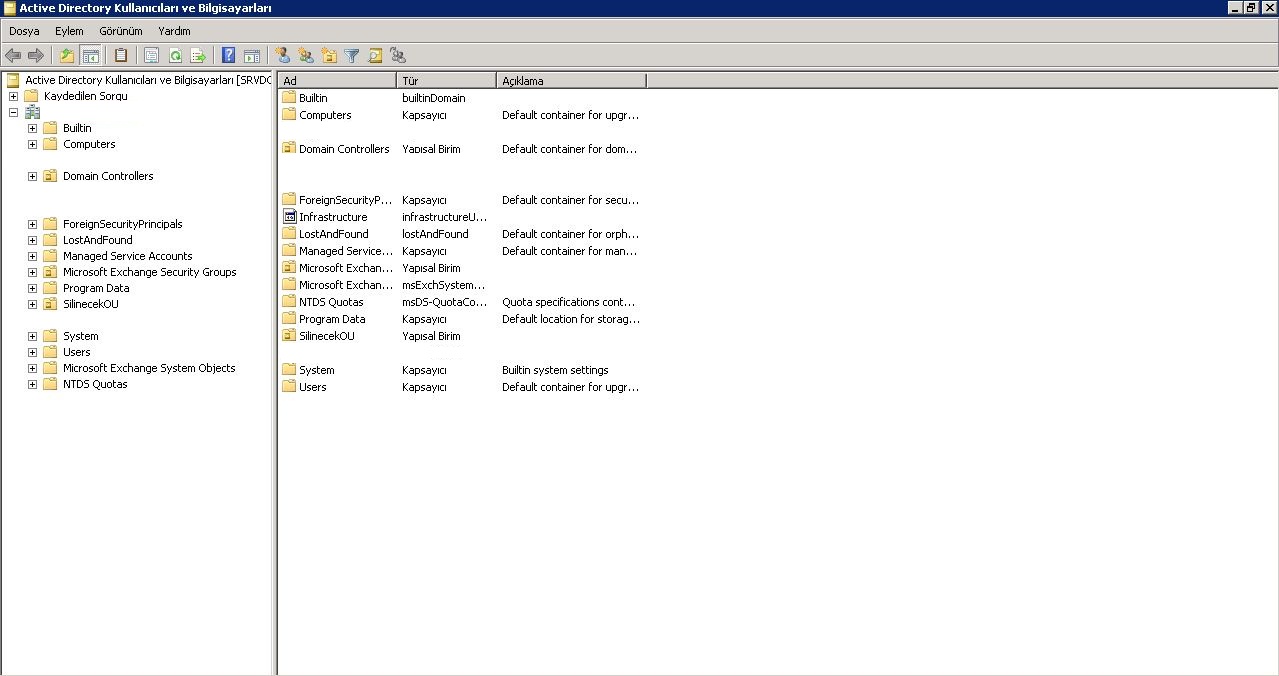Open filter options with the funnel icon
Screen dimensions: 1279x676
pos(352,56)
